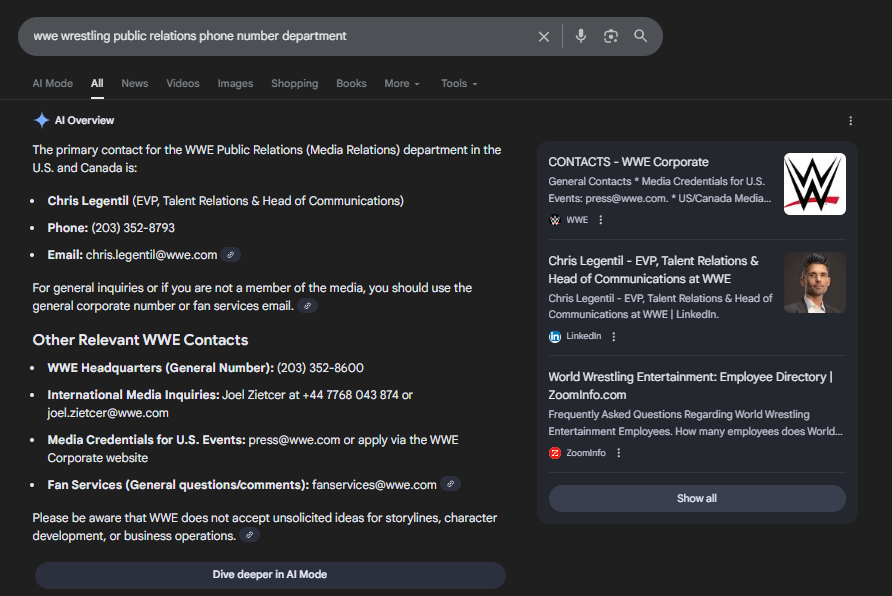The image size is (892, 596).
Task: Click the phone number (203) 352-8793
Action: point(133,228)
